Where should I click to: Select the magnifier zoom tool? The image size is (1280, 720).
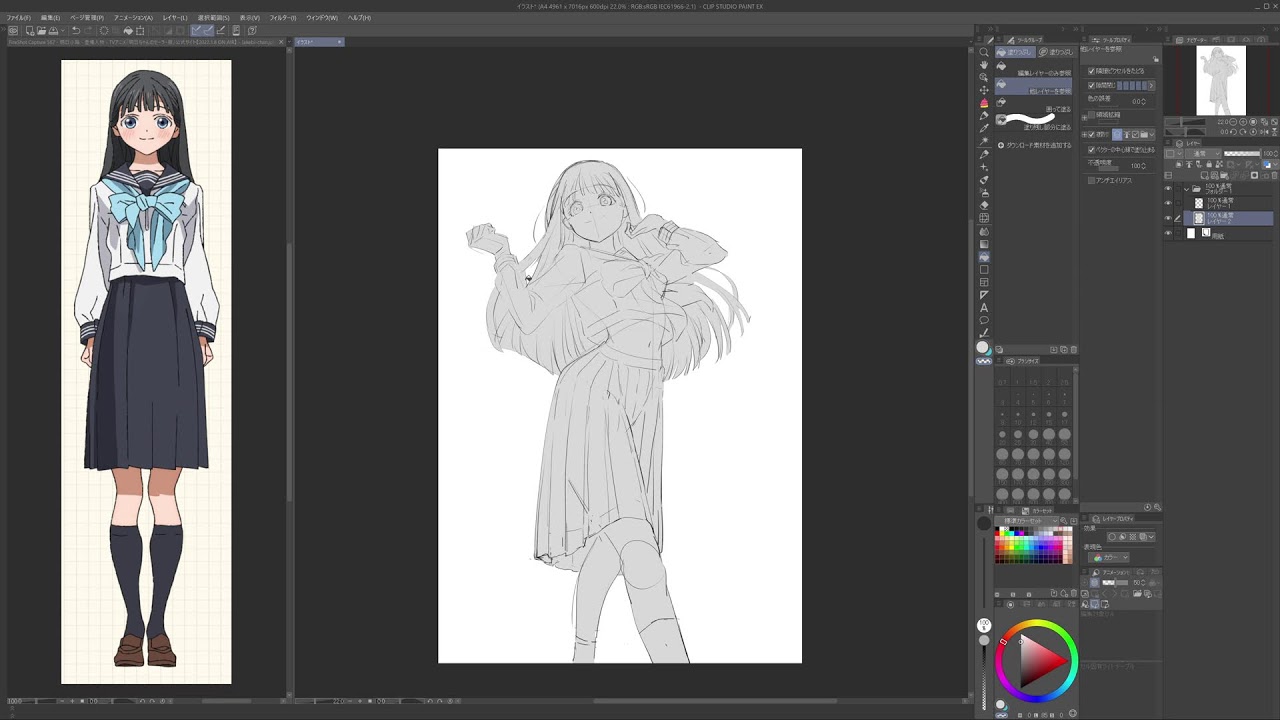point(984,52)
